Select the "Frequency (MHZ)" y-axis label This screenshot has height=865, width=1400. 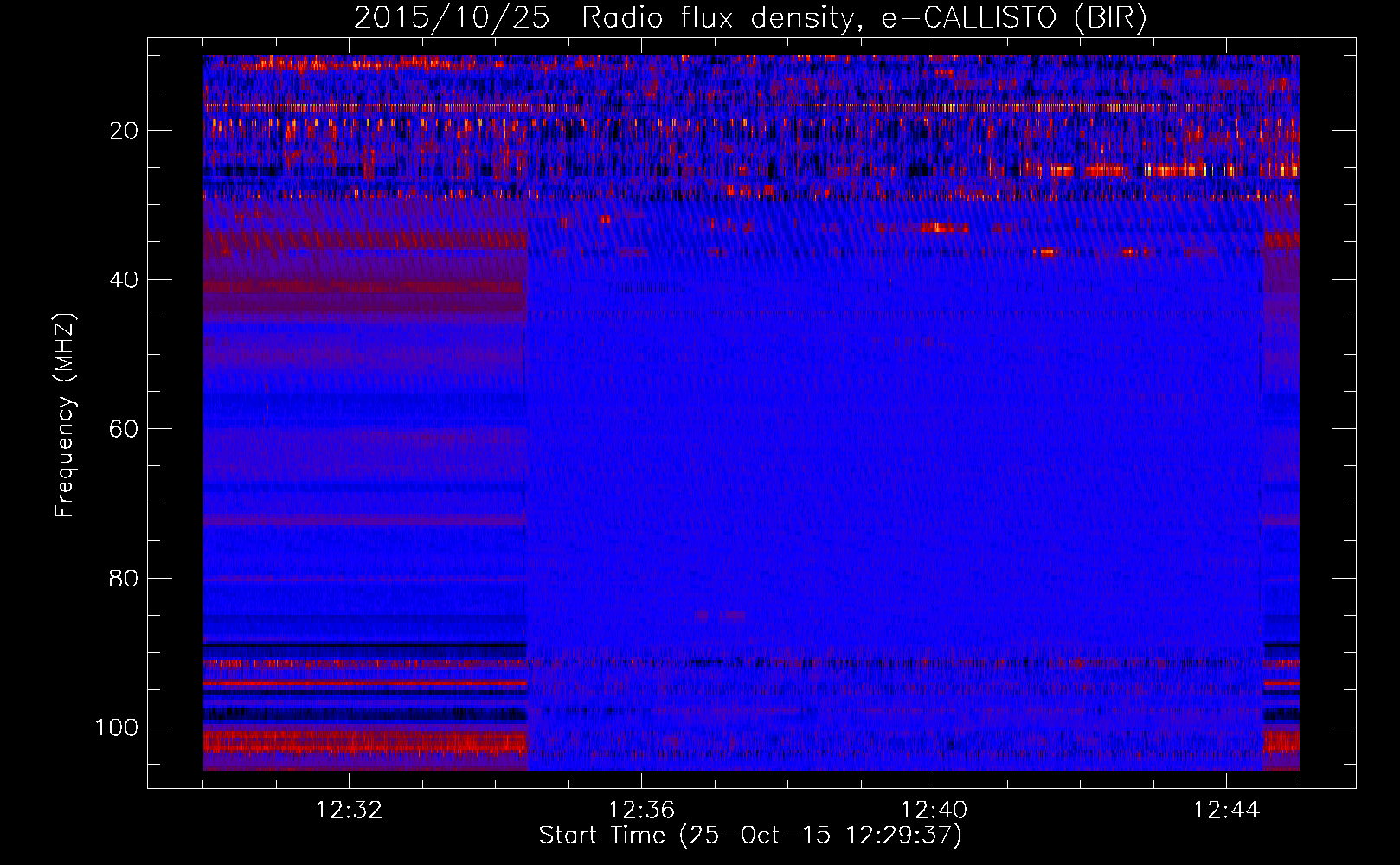65,414
